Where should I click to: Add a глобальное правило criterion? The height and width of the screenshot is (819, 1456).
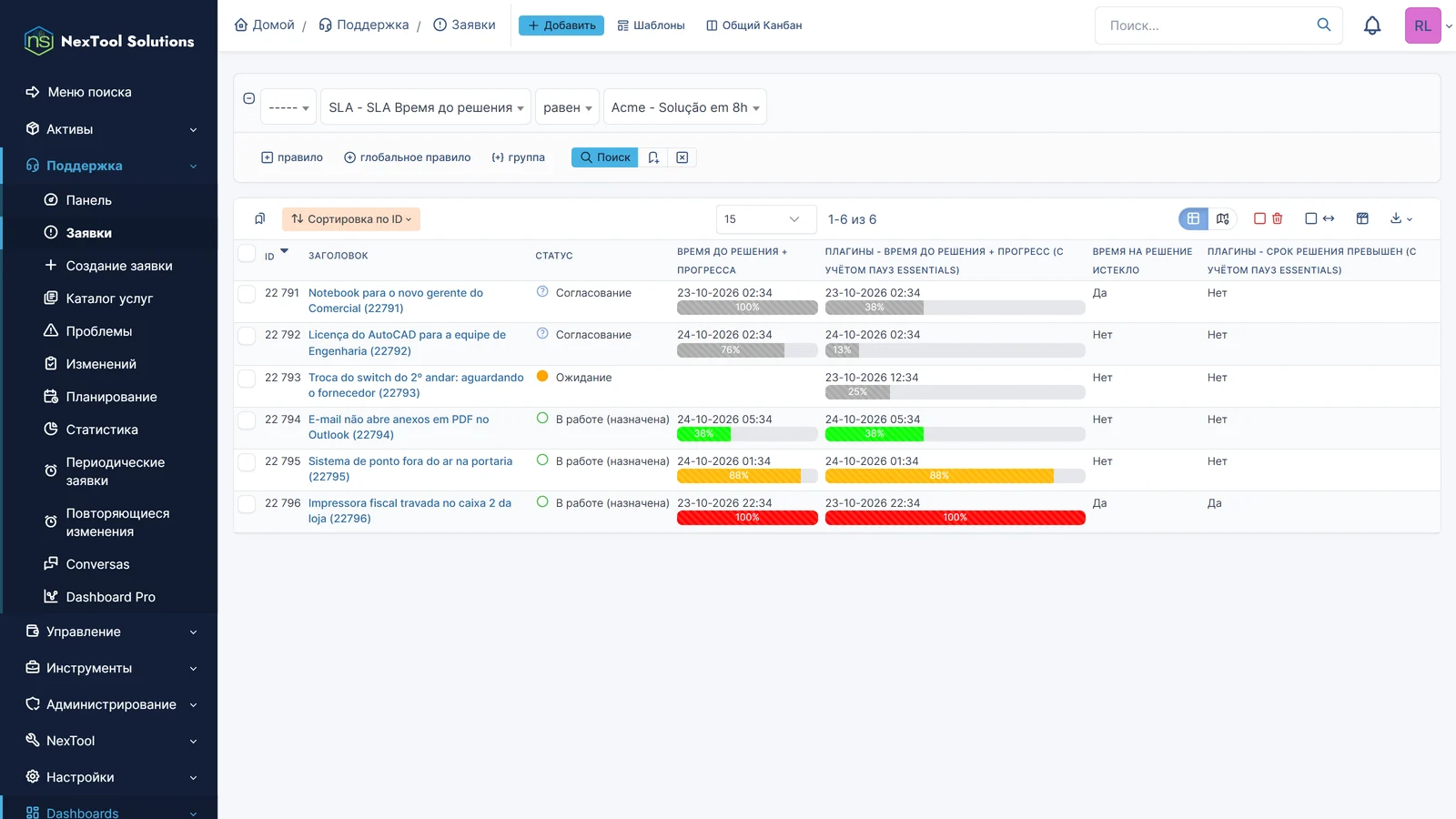(407, 157)
